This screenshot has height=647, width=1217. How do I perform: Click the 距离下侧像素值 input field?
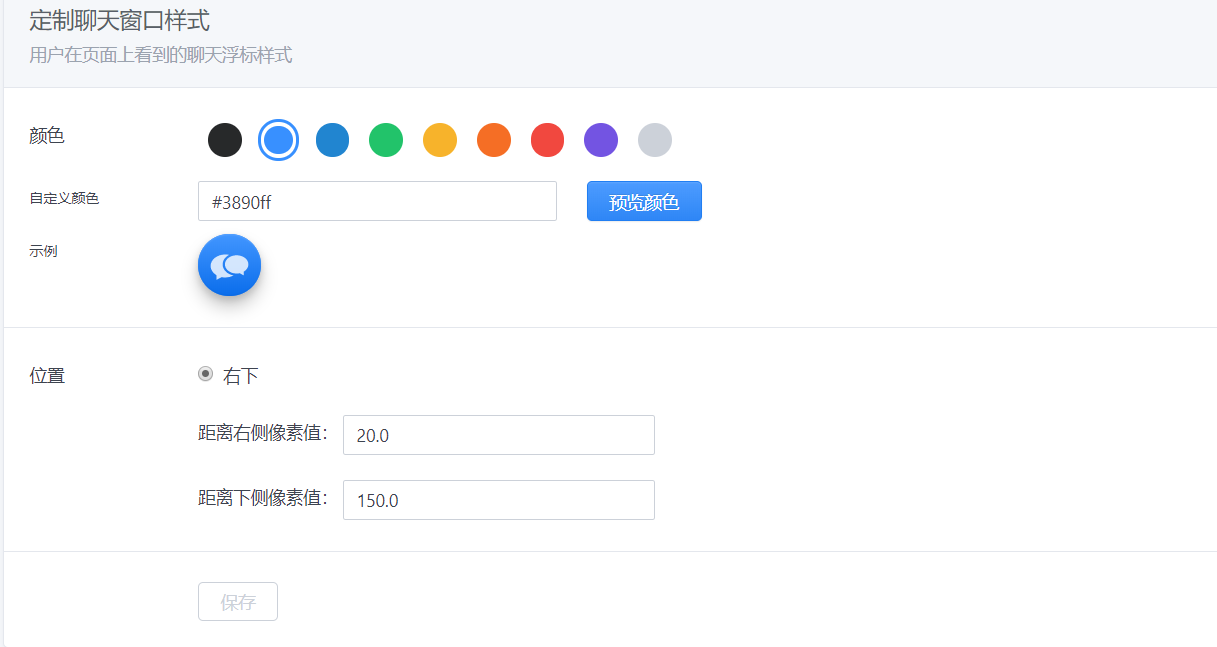point(499,500)
